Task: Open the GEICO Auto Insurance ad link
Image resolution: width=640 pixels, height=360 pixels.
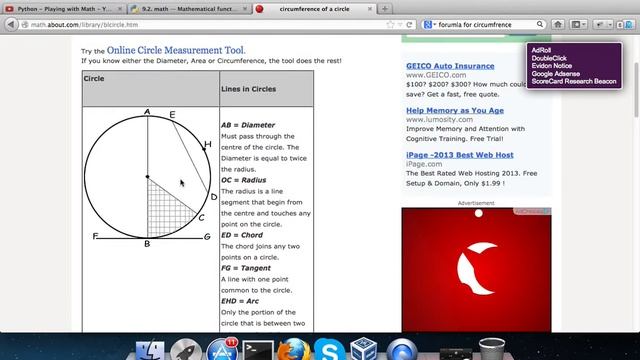Action: pos(450,66)
